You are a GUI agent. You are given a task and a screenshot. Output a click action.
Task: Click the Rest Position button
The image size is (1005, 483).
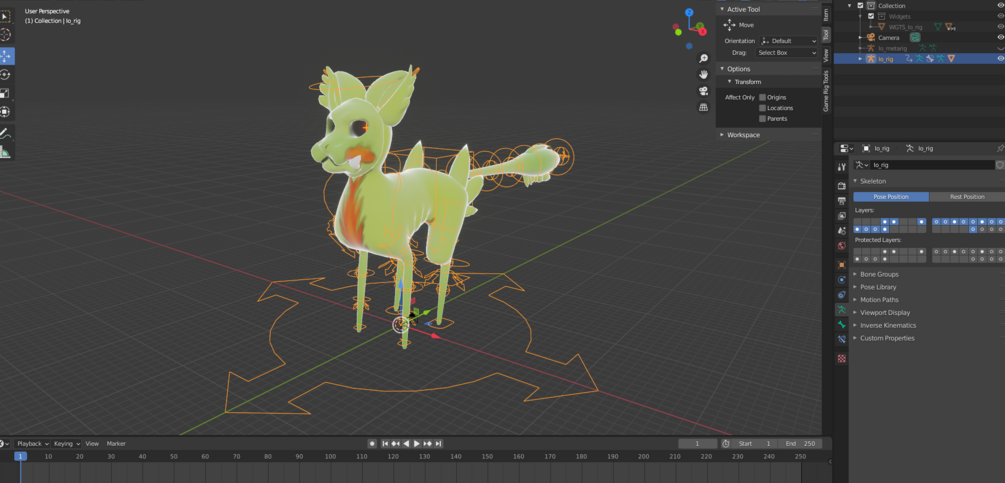[x=967, y=197]
